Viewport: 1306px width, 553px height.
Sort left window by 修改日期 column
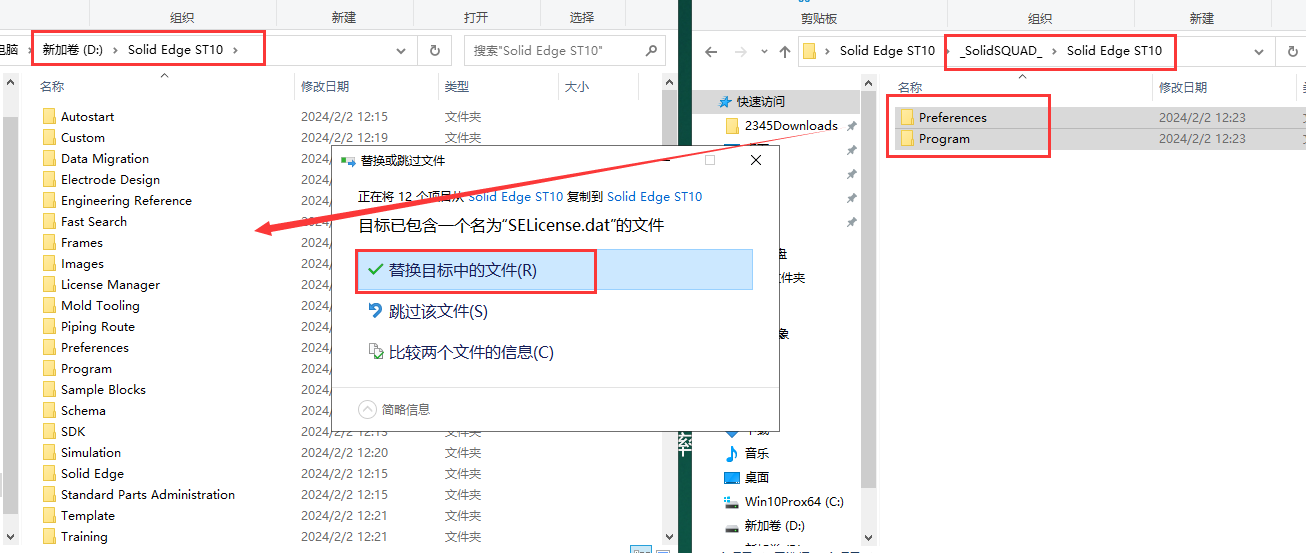pyautogui.click(x=325, y=87)
